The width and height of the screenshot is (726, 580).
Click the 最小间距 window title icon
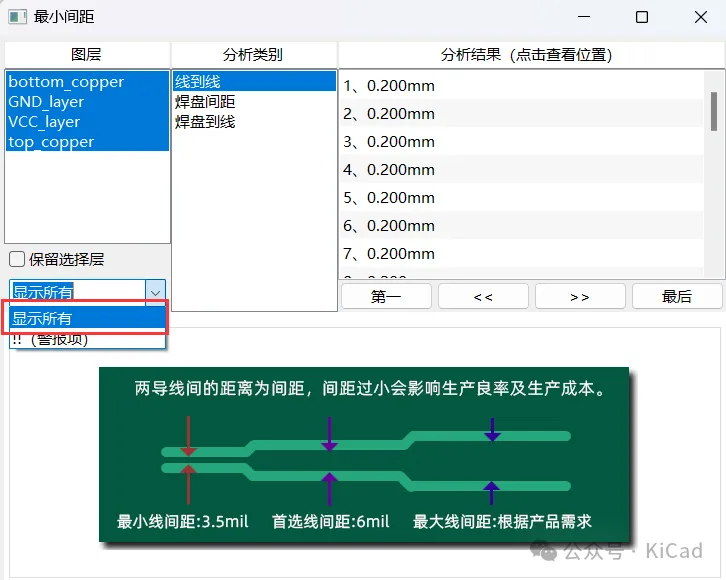17,17
